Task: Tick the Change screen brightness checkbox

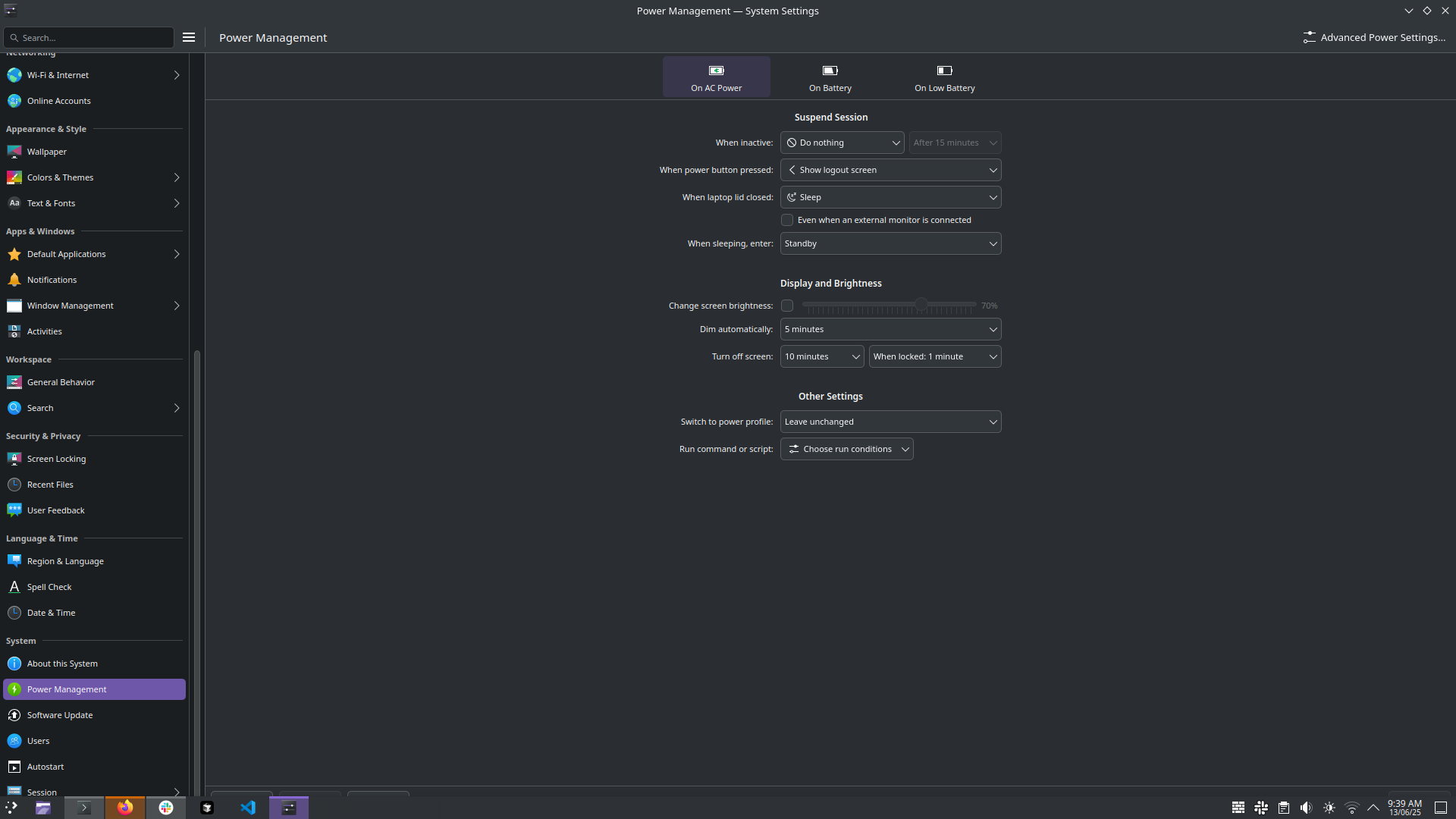Action: pos(787,306)
